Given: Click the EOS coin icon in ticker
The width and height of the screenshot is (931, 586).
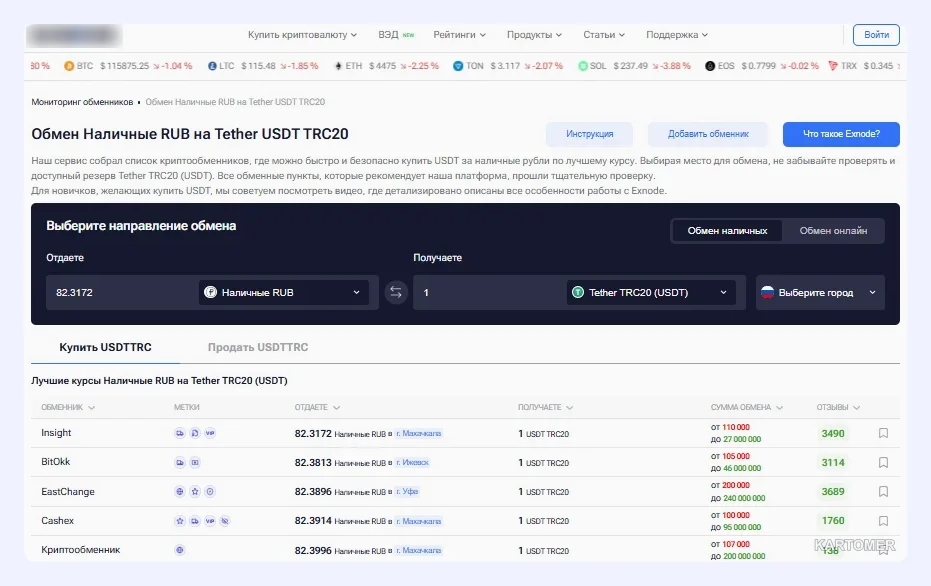Looking at the screenshot, I should (710, 66).
